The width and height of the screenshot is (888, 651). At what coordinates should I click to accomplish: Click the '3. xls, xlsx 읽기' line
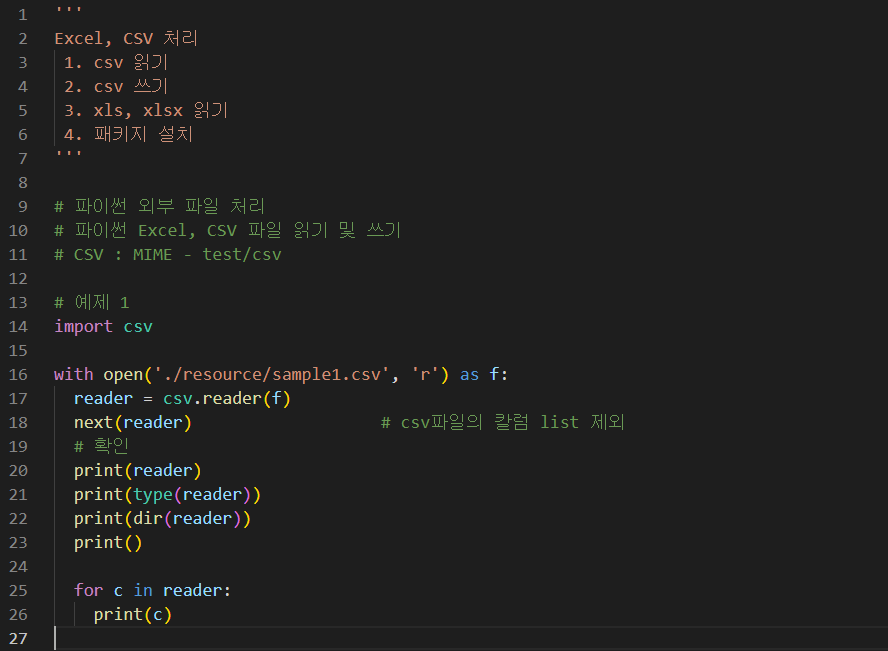[146, 110]
